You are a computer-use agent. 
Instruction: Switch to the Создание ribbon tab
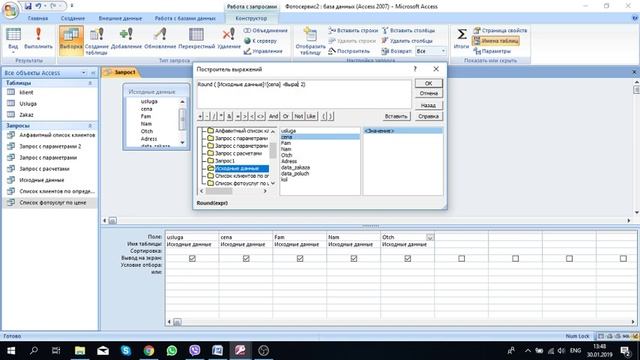click(x=73, y=18)
